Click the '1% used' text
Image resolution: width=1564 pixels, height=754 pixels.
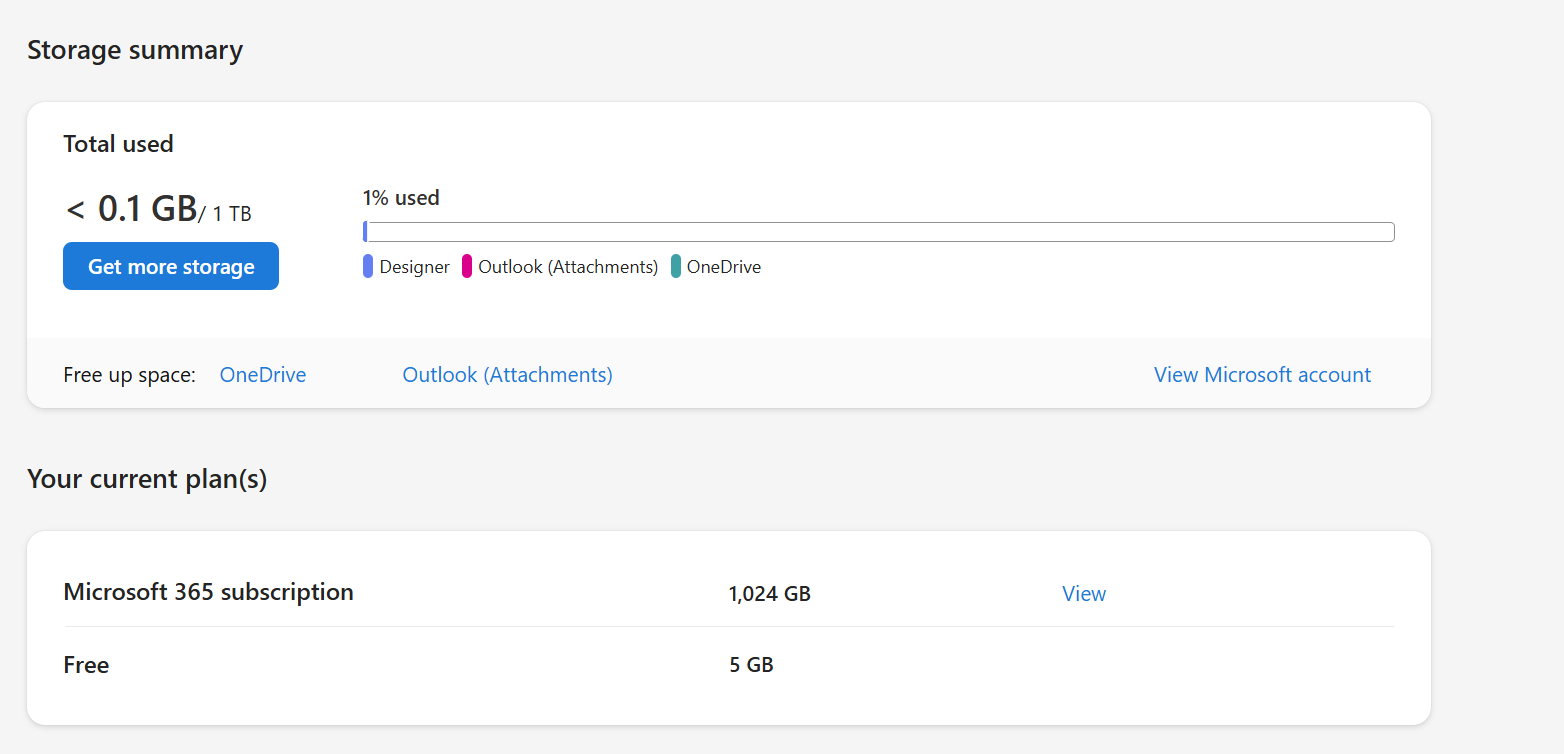click(401, 198)
